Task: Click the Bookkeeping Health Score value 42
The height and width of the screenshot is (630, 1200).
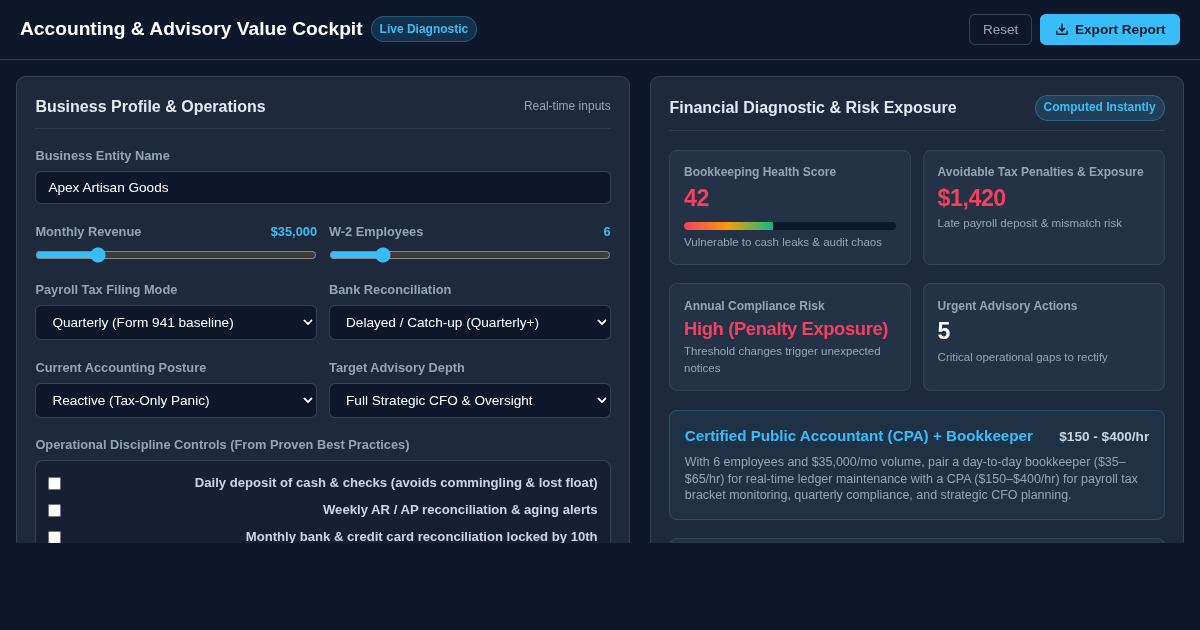Action: (x=696, y=198)
